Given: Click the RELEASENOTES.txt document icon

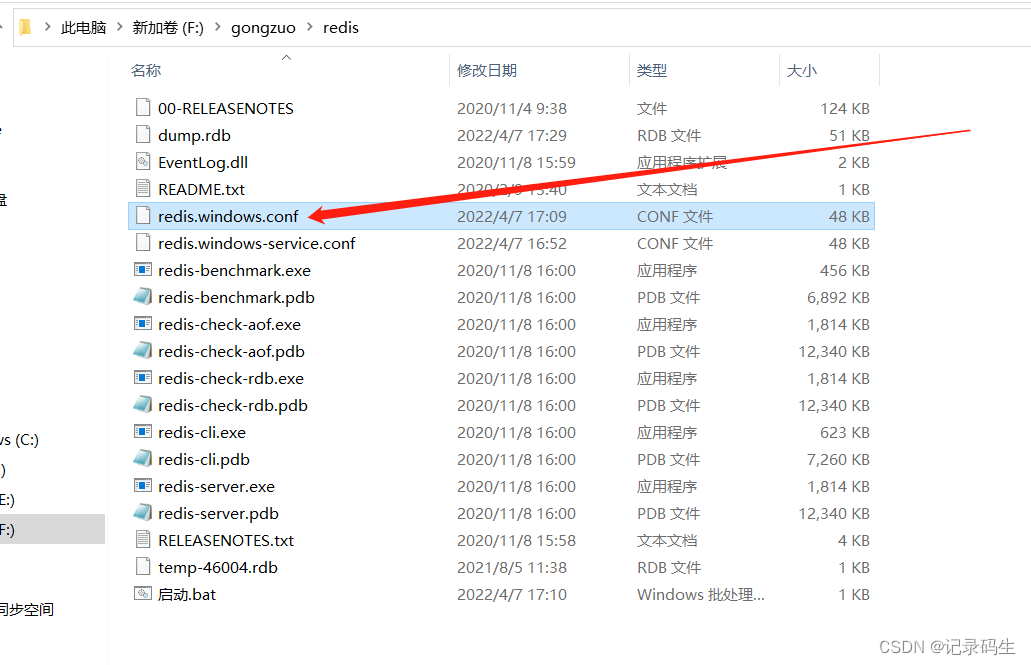Looking at the screenshot, I should 143,539.
